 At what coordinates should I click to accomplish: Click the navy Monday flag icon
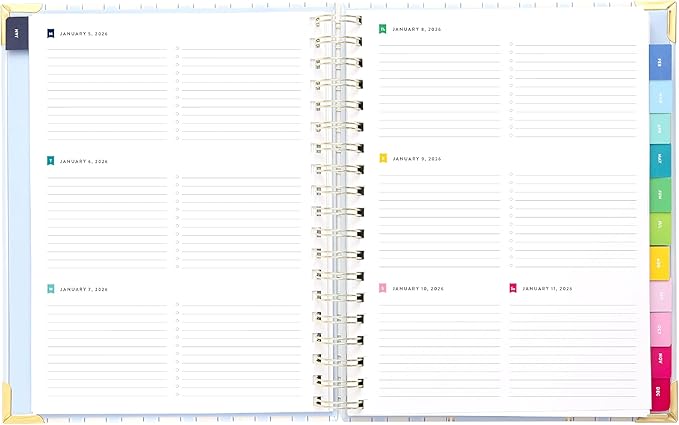tap(51, 33)
